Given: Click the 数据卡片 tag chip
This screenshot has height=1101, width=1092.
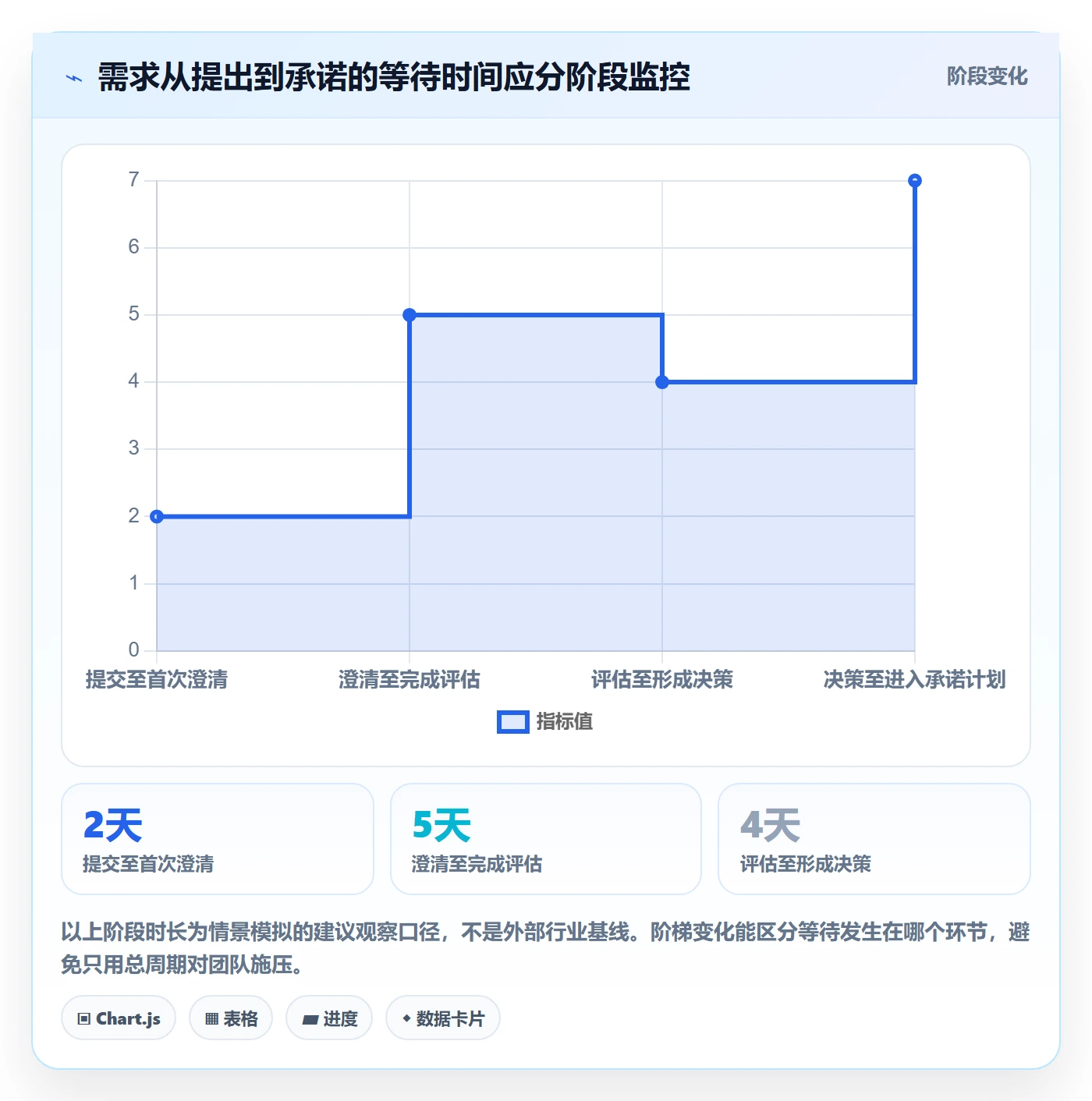Looking at the screenshot, I should (x=443, y=1018).
